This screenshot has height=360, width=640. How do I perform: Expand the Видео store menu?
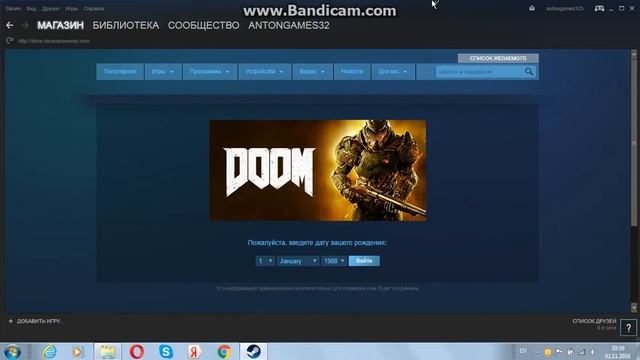(312, 71)
